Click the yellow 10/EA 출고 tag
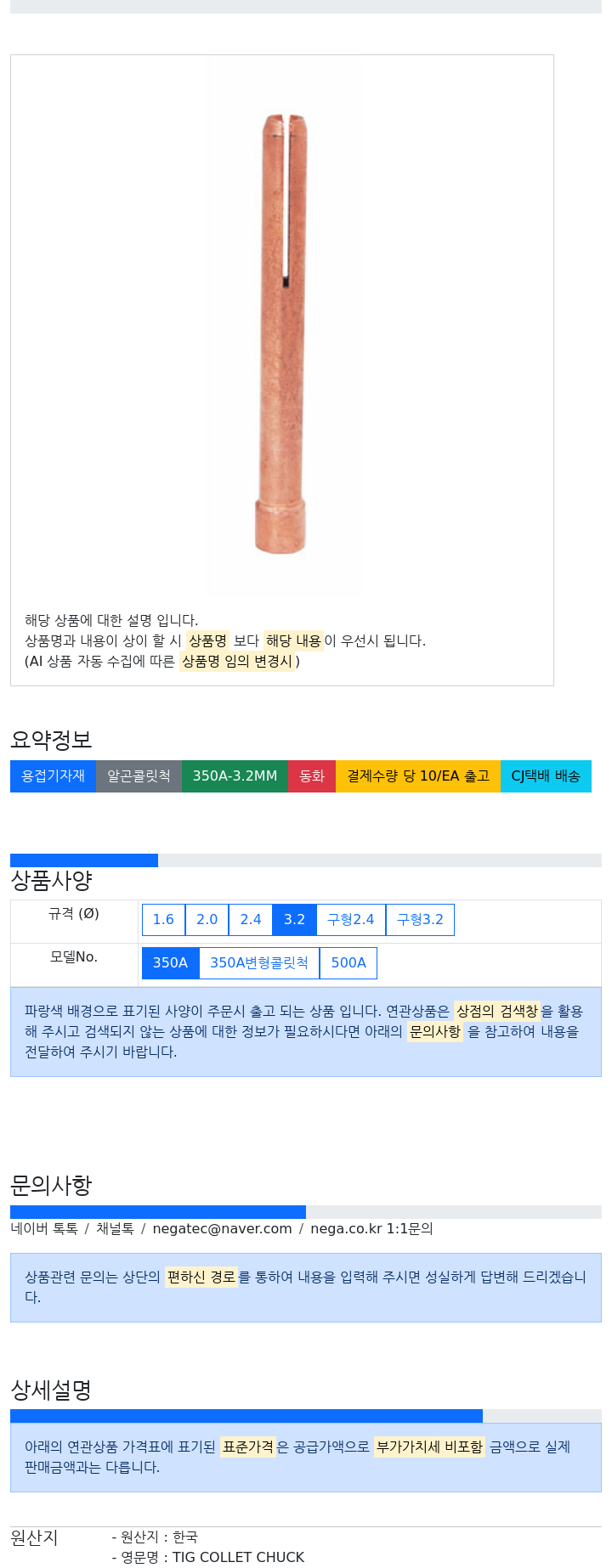 [x=418, y=776]
